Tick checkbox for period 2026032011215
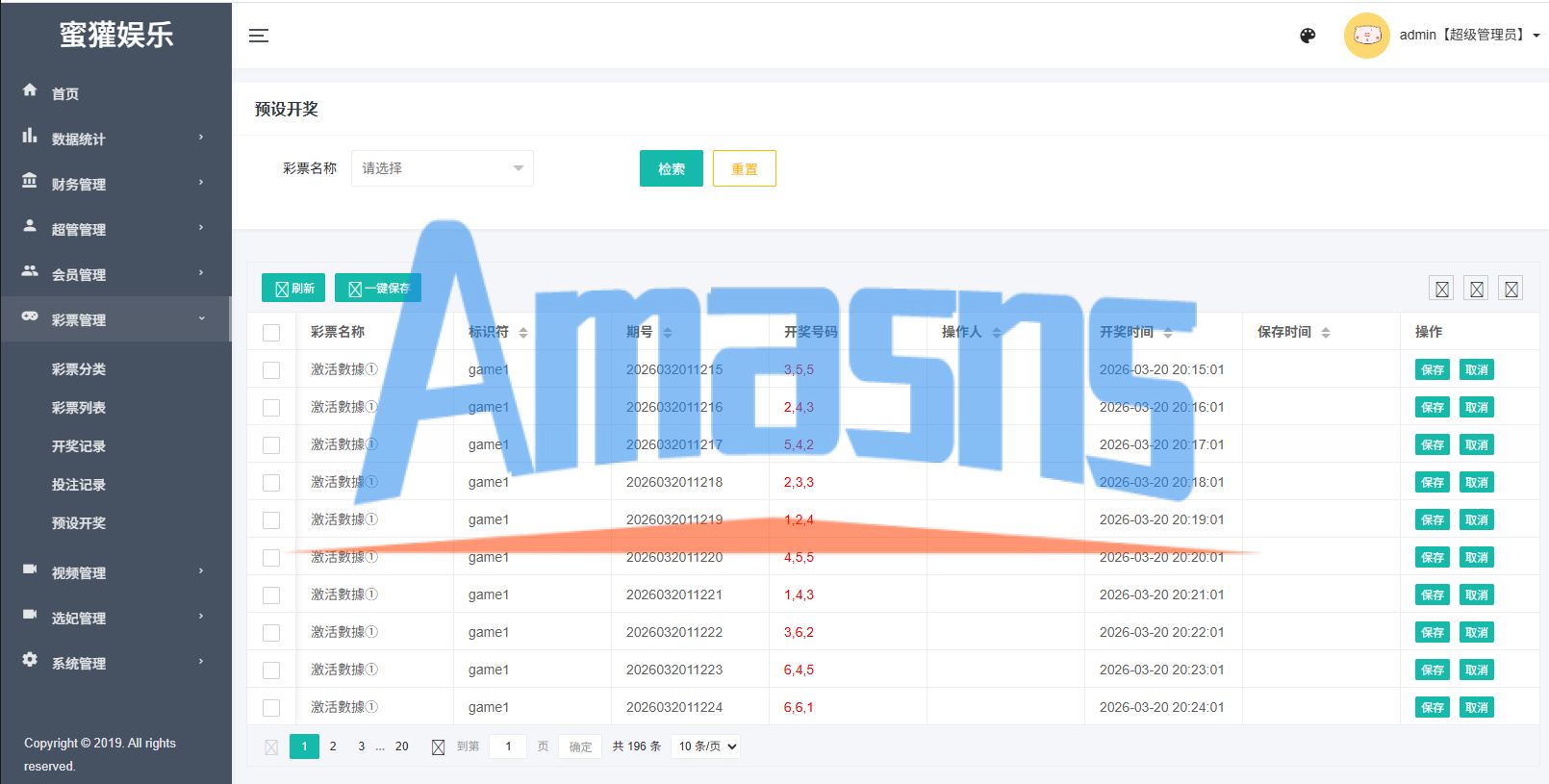 271,370
